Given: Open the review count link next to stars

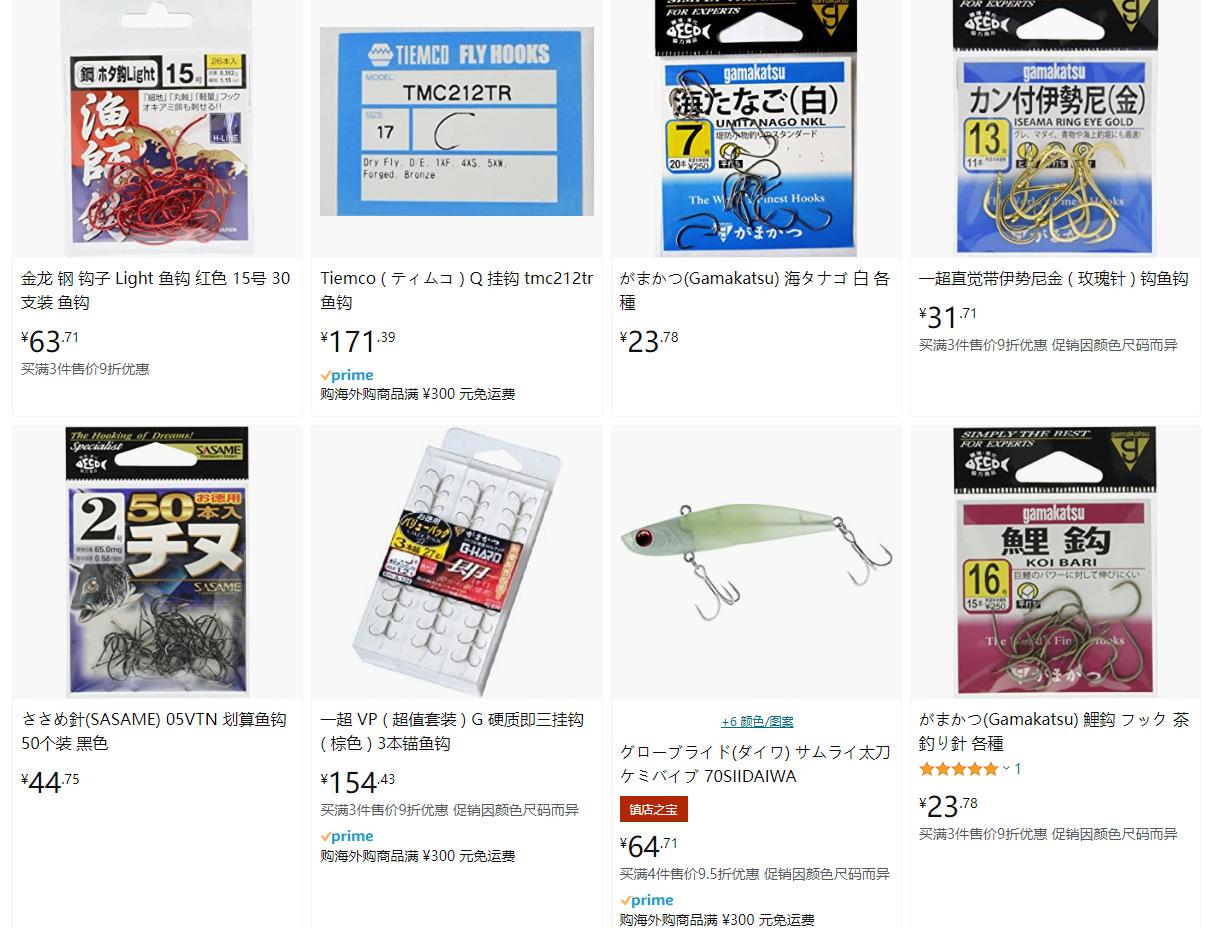Looking at the screenshot, I should 1018,769.
